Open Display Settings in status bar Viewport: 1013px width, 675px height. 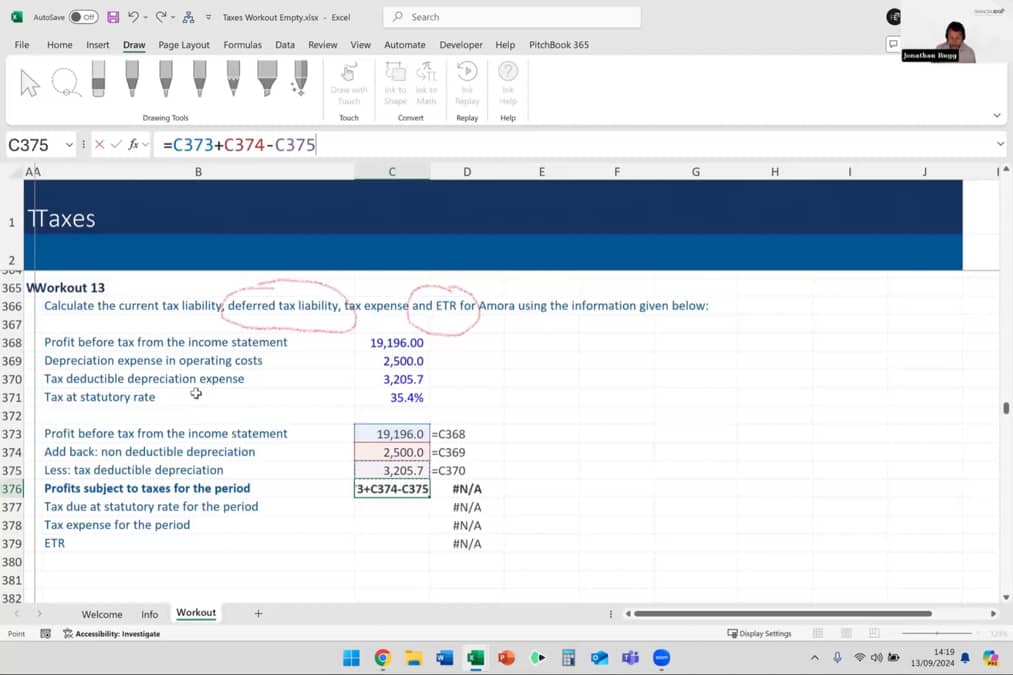point(759,634)
